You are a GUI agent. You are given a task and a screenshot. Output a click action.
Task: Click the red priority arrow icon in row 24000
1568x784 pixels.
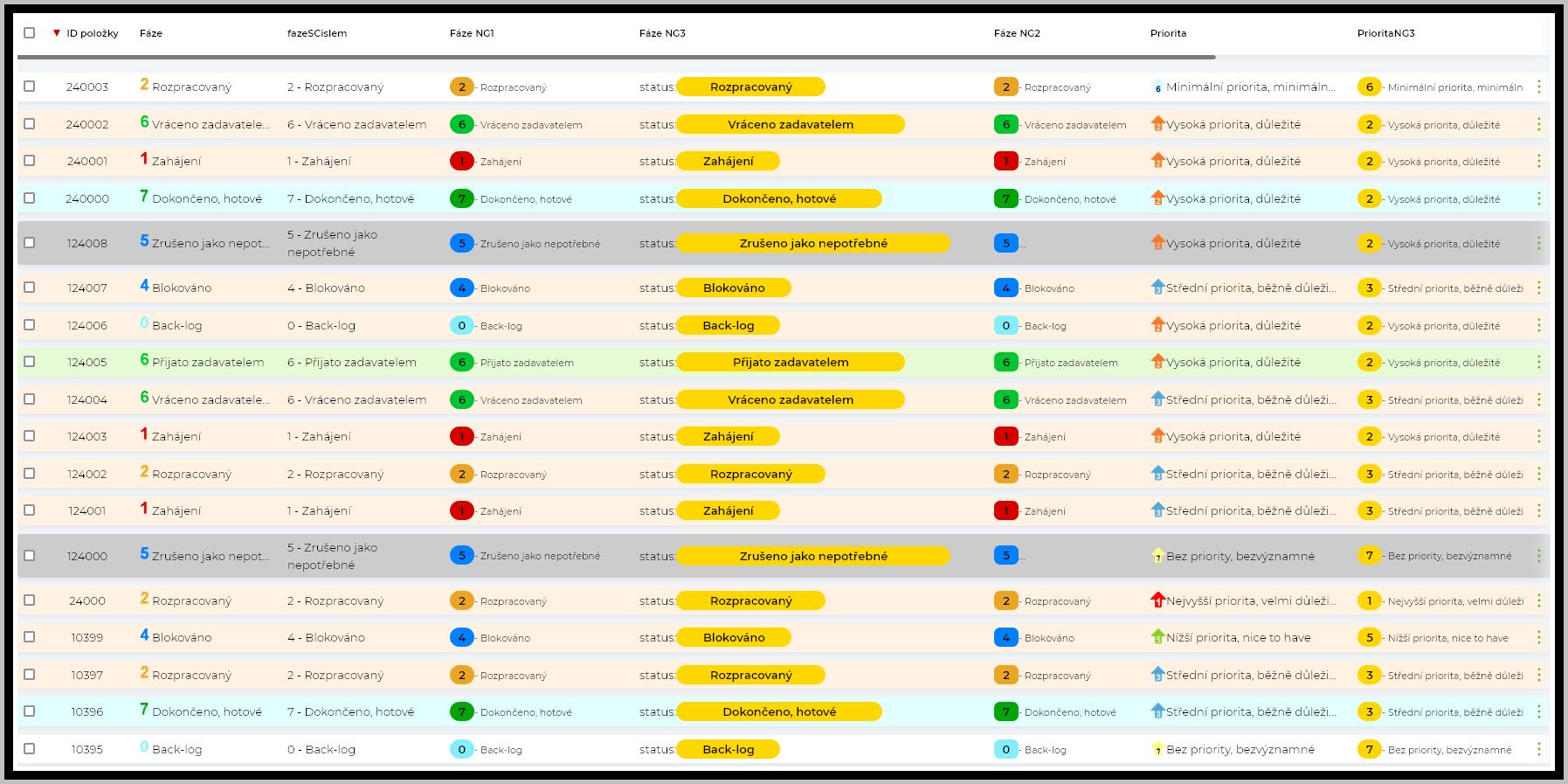(1157, 600)
